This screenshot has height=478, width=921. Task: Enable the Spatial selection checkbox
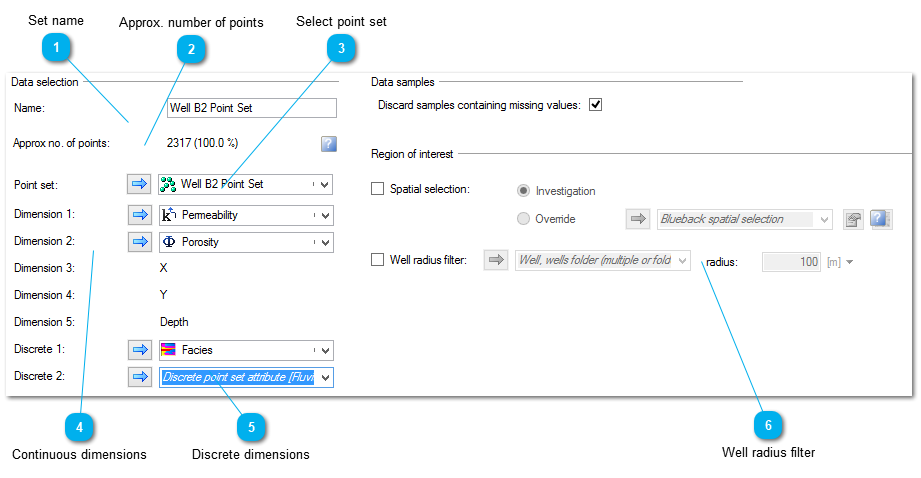(377, 189)
